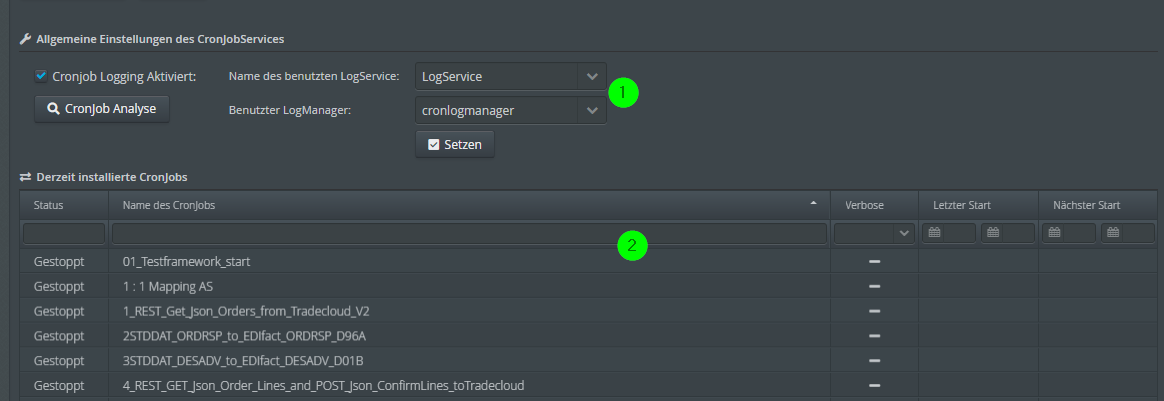Sort by the Status column header
Viewport: 1164px width, 401px height.
coord(49,205)
